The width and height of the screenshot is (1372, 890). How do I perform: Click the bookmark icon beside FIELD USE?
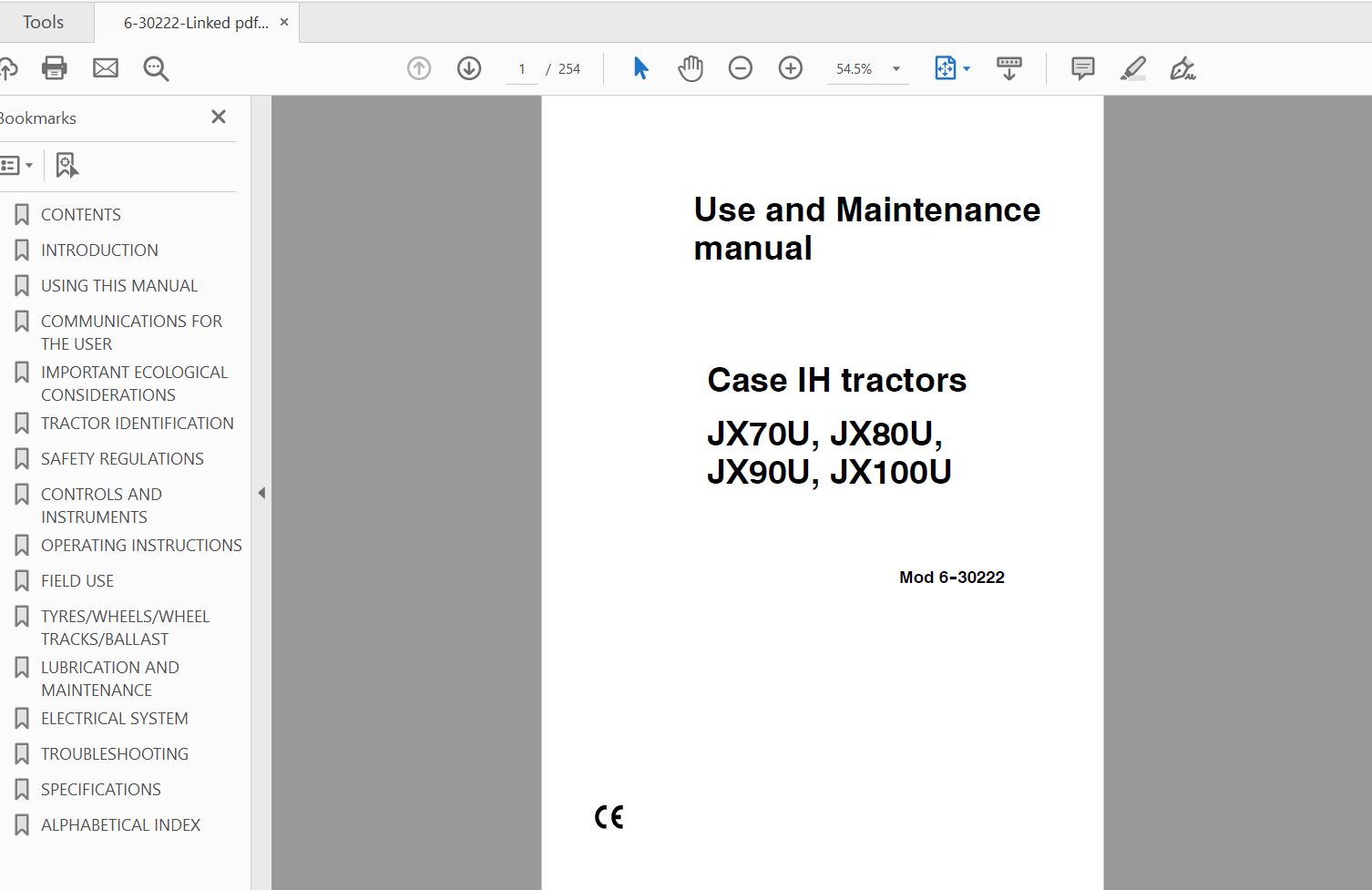pyautogui.click(x=22, y=581)
